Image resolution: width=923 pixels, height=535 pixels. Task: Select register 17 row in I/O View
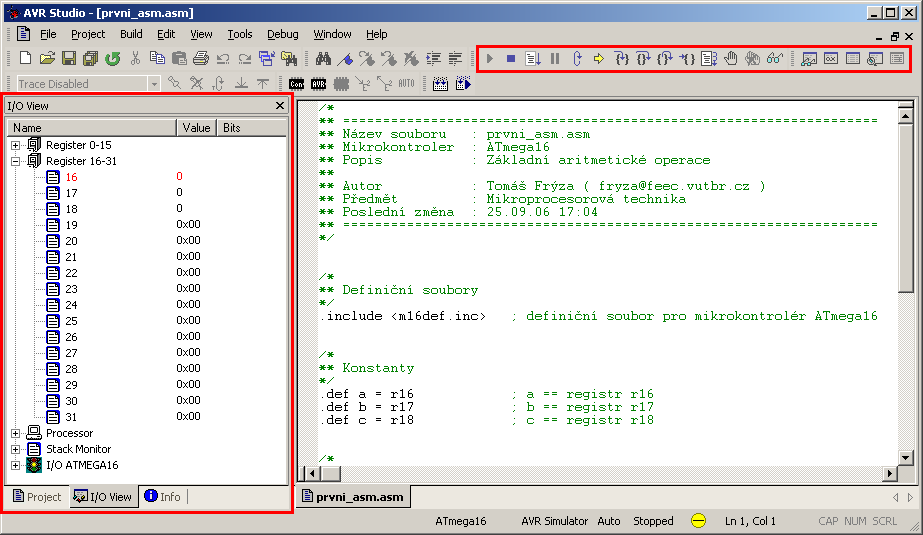147,192
